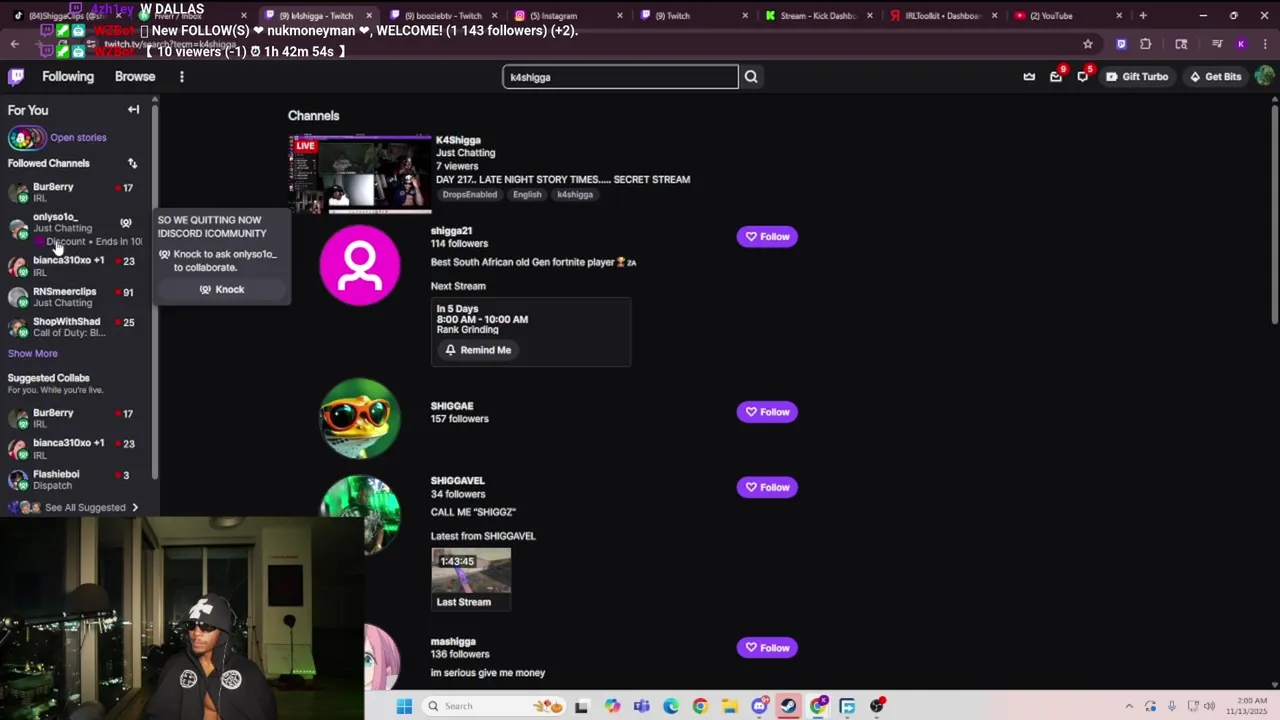
Task: Open OBS Studio from the taskbar
Action: 877,706
